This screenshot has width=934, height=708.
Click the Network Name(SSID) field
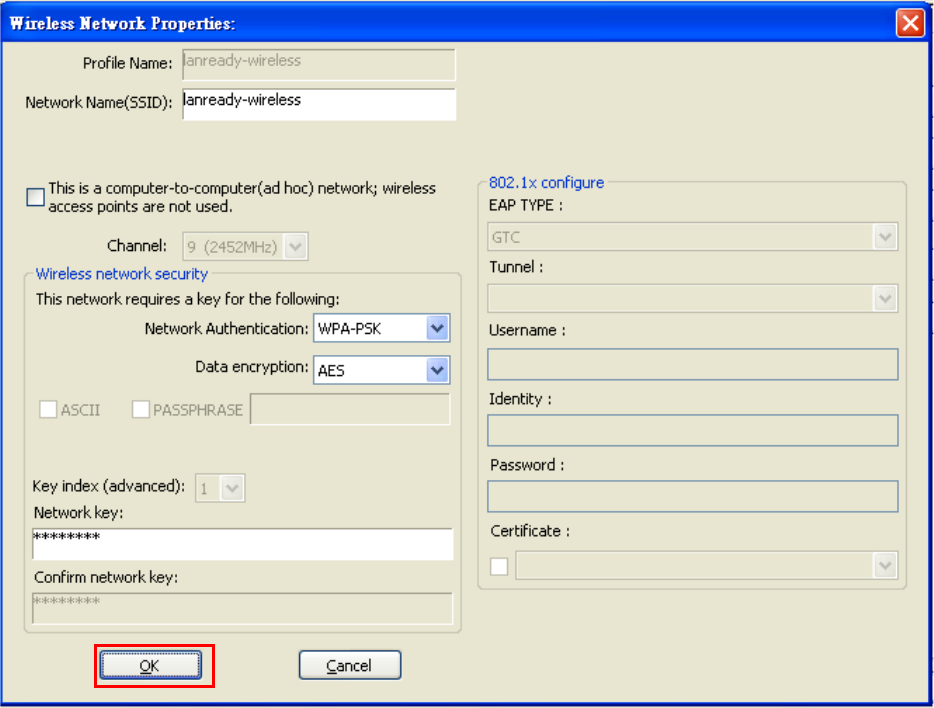[x=319, y=104]
